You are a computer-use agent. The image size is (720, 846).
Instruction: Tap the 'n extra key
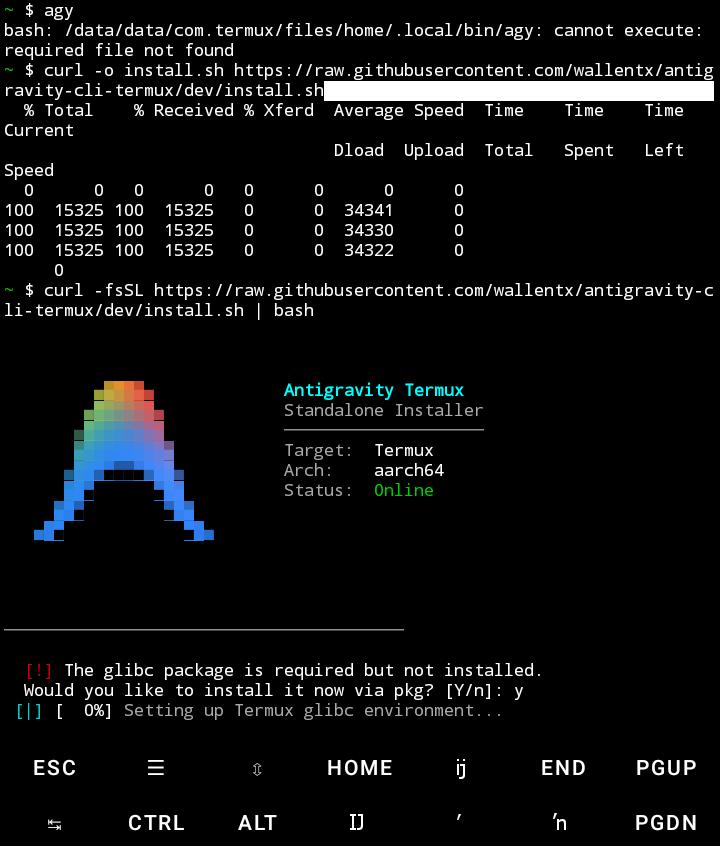[x=560, y=823]
